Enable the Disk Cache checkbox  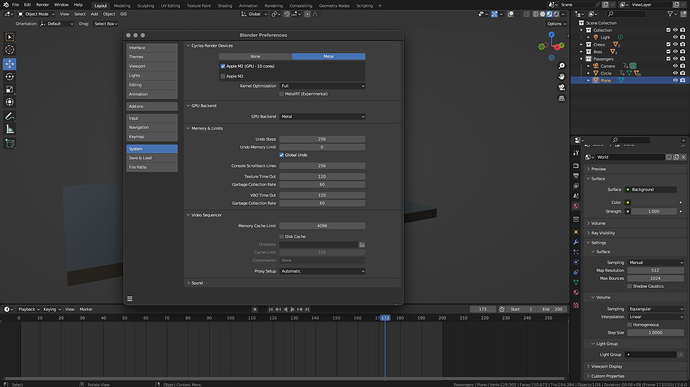tap(282, 236)
